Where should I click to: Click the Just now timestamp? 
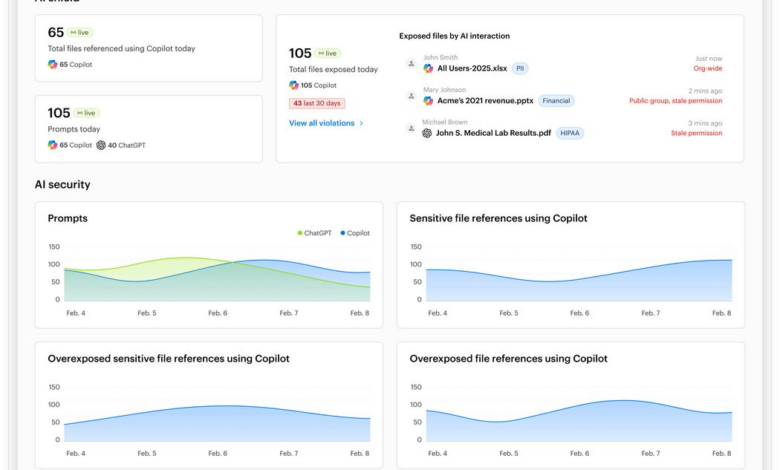[708, 58]
